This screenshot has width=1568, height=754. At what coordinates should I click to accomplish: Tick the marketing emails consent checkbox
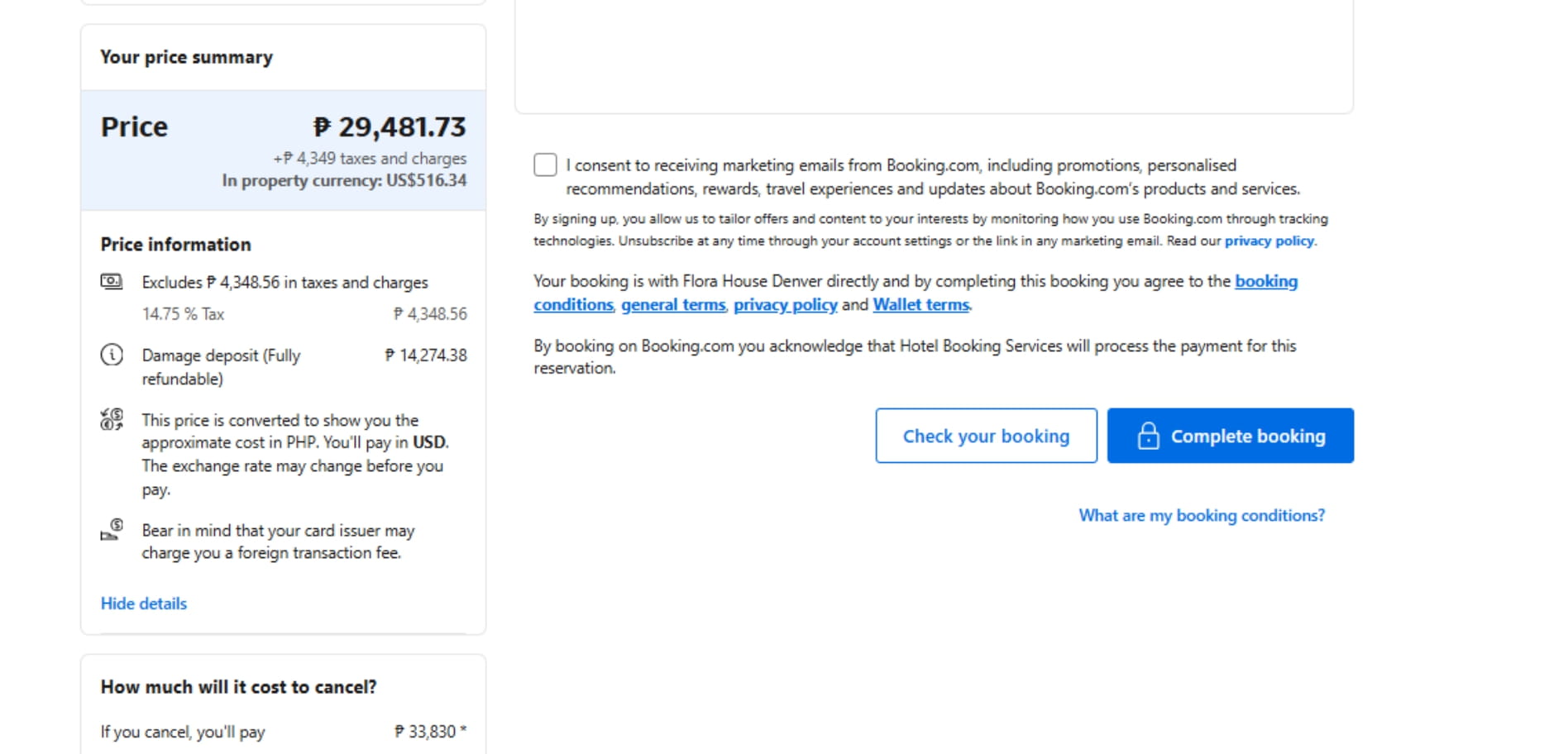click(545, 165)
